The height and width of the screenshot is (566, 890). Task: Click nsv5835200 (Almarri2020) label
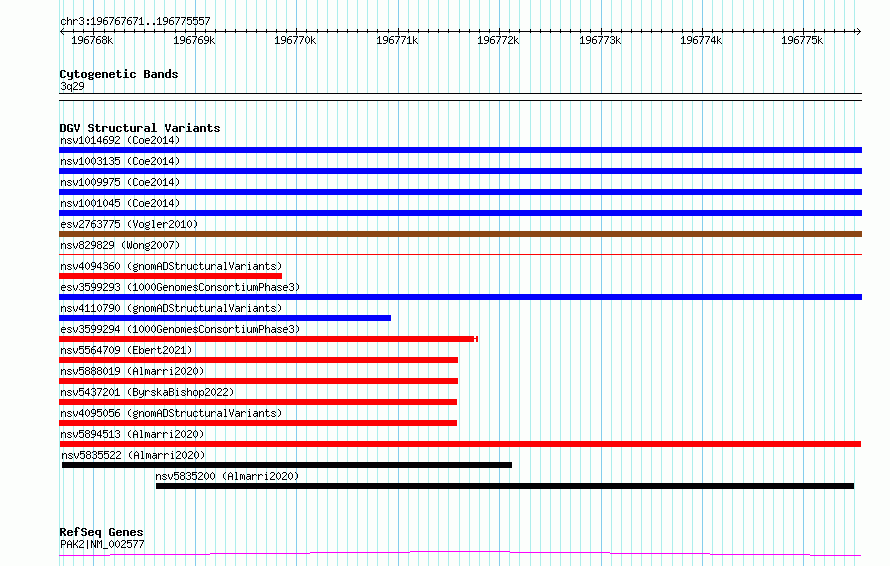227,476
